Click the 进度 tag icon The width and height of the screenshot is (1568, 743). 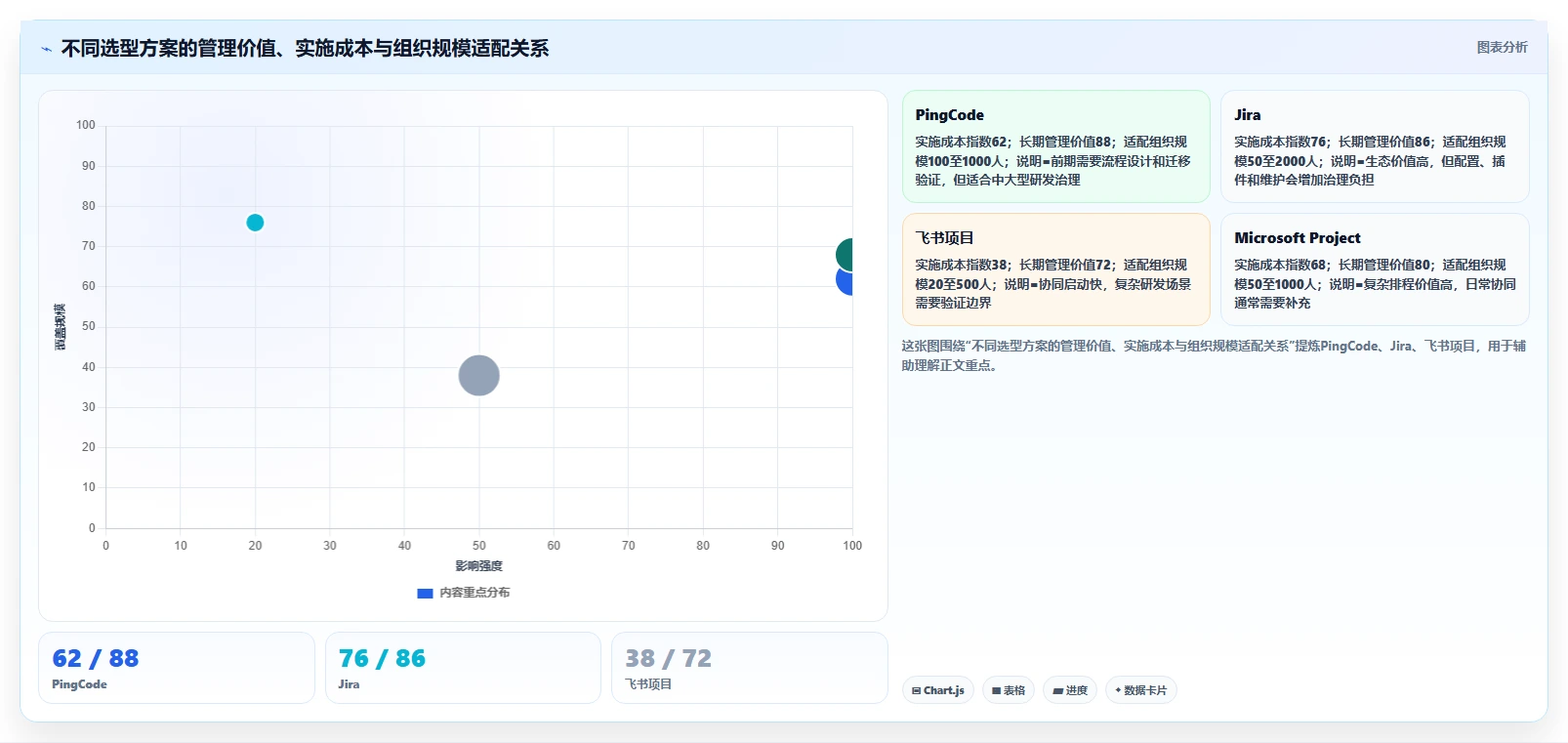1057,690
